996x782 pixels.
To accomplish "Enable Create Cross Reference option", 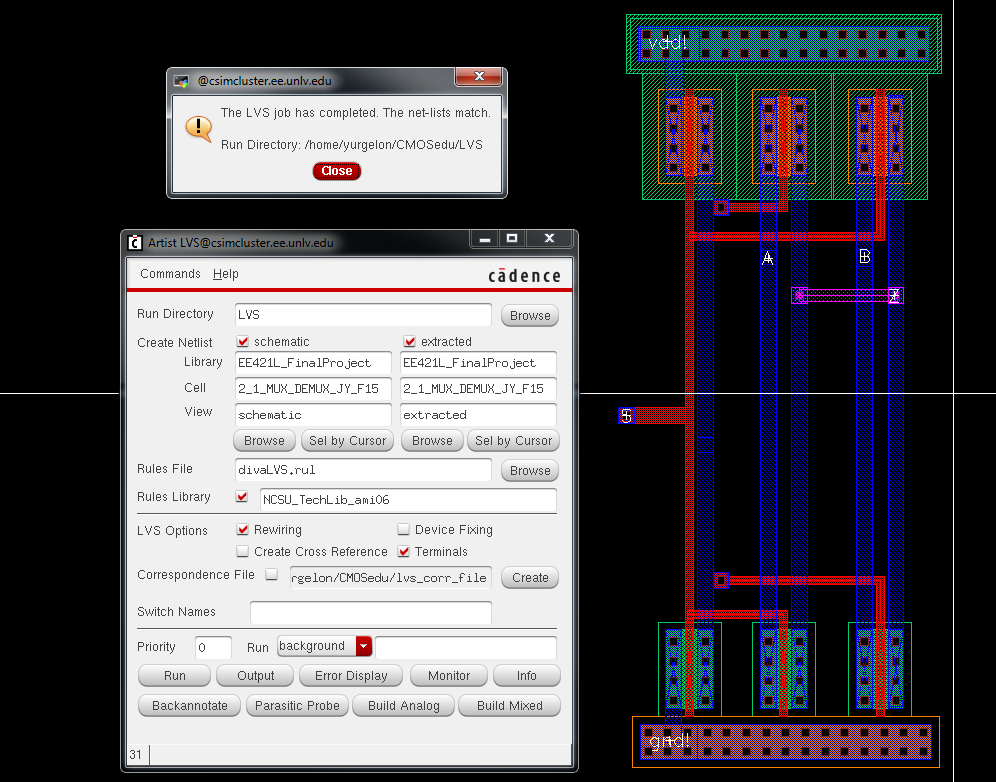I will pos(243,552).
